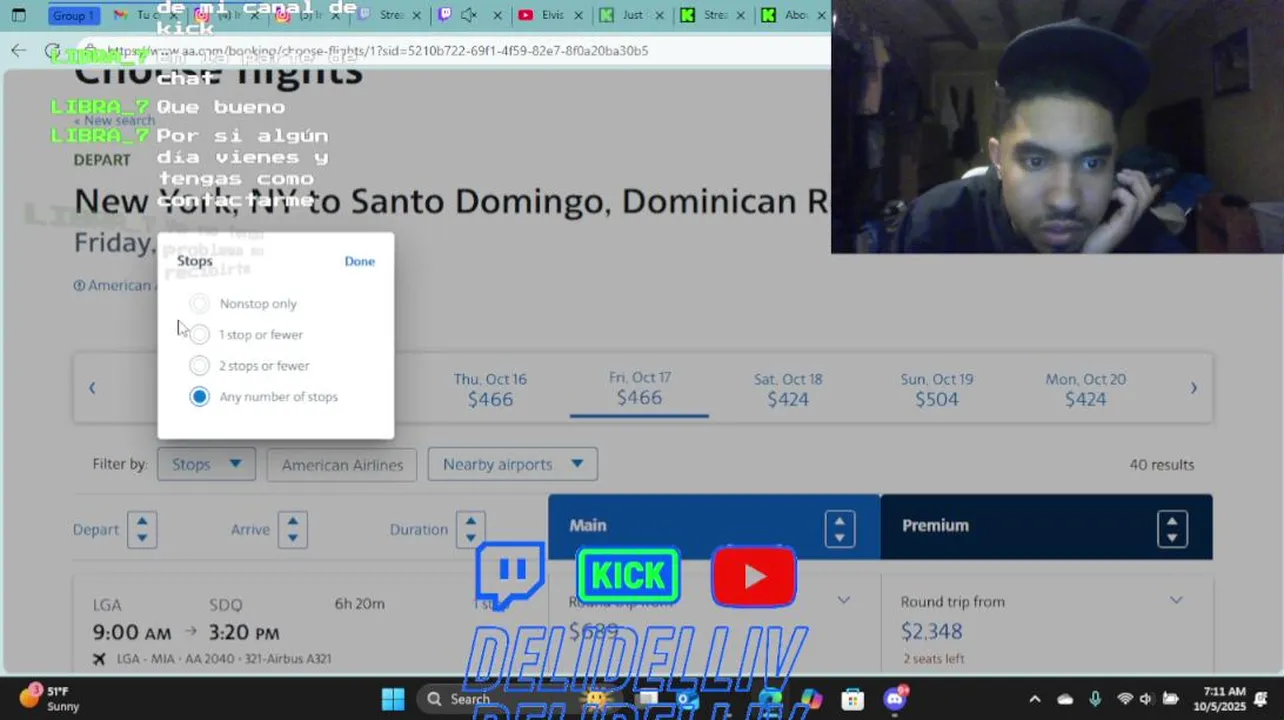Click the airplane icon beside LGA - MIA

pos(99,659)
